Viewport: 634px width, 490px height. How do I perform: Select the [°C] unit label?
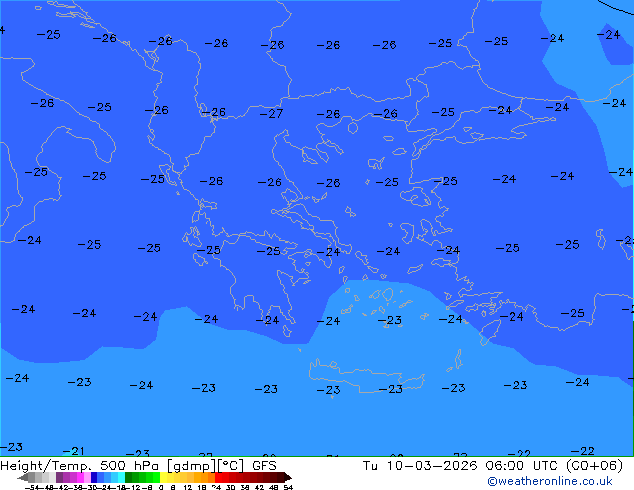click(x=231, y=466)
